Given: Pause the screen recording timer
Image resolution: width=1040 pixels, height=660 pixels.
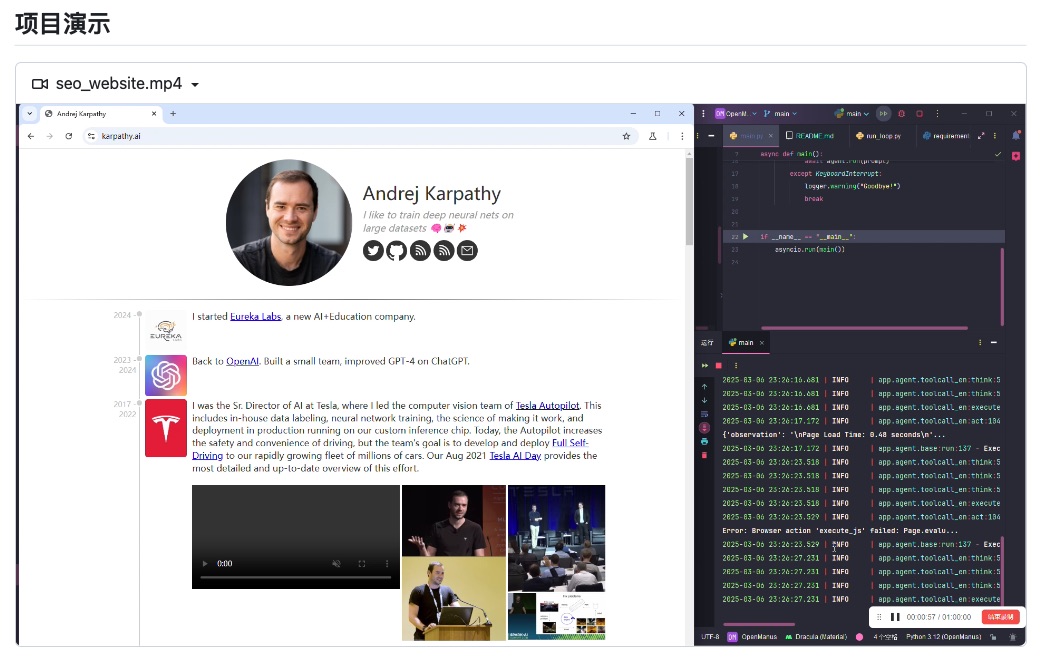Looking at the screenshot, I should pyautogui.click(x=895, y=618).
